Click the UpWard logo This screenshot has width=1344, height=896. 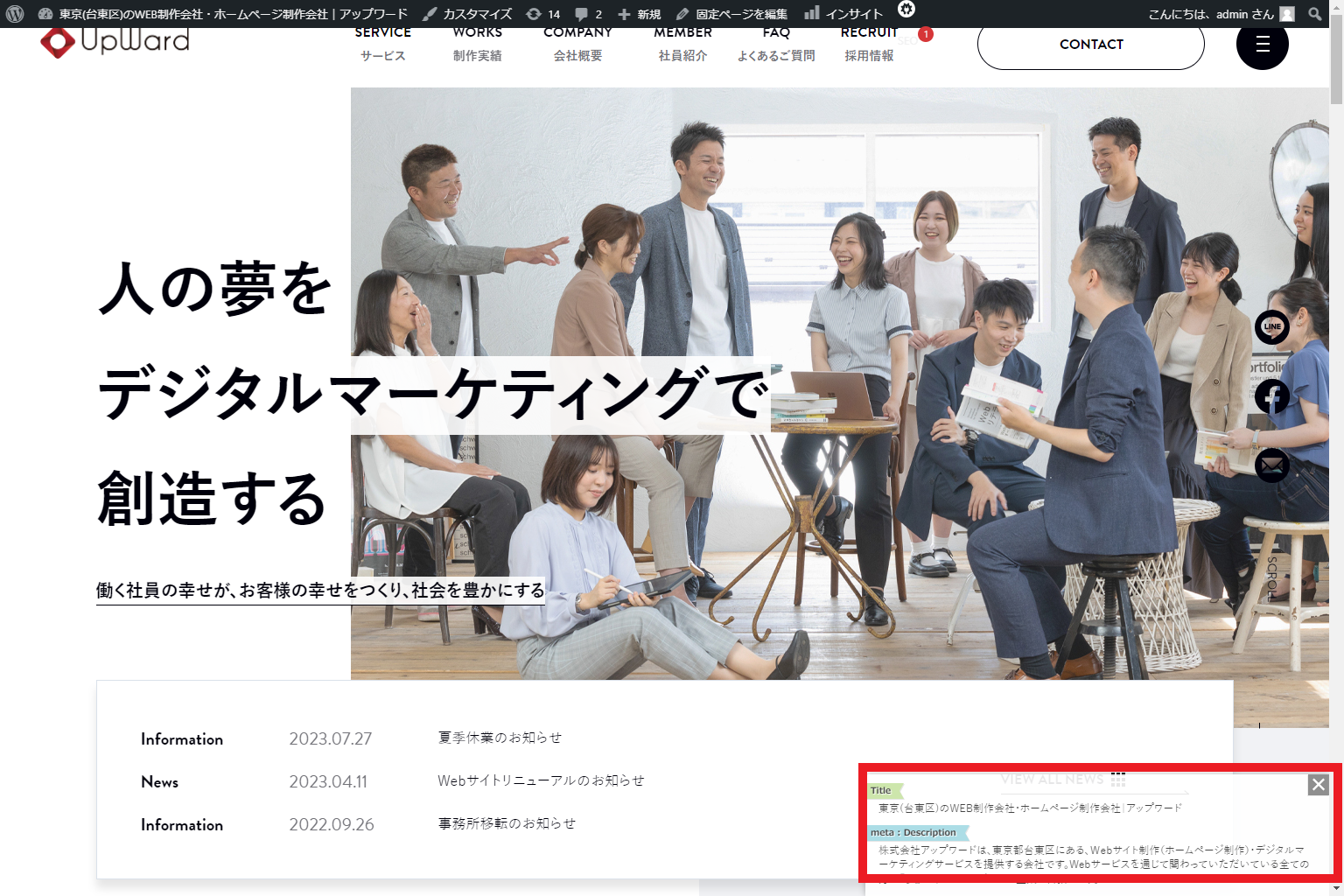click(115, 42)
